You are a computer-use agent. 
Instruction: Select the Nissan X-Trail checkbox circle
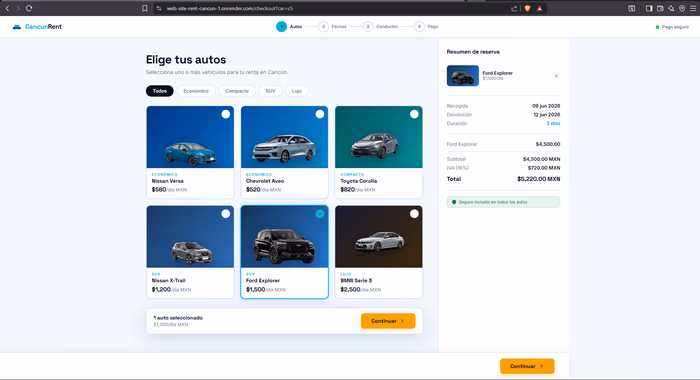pos(225,213)
